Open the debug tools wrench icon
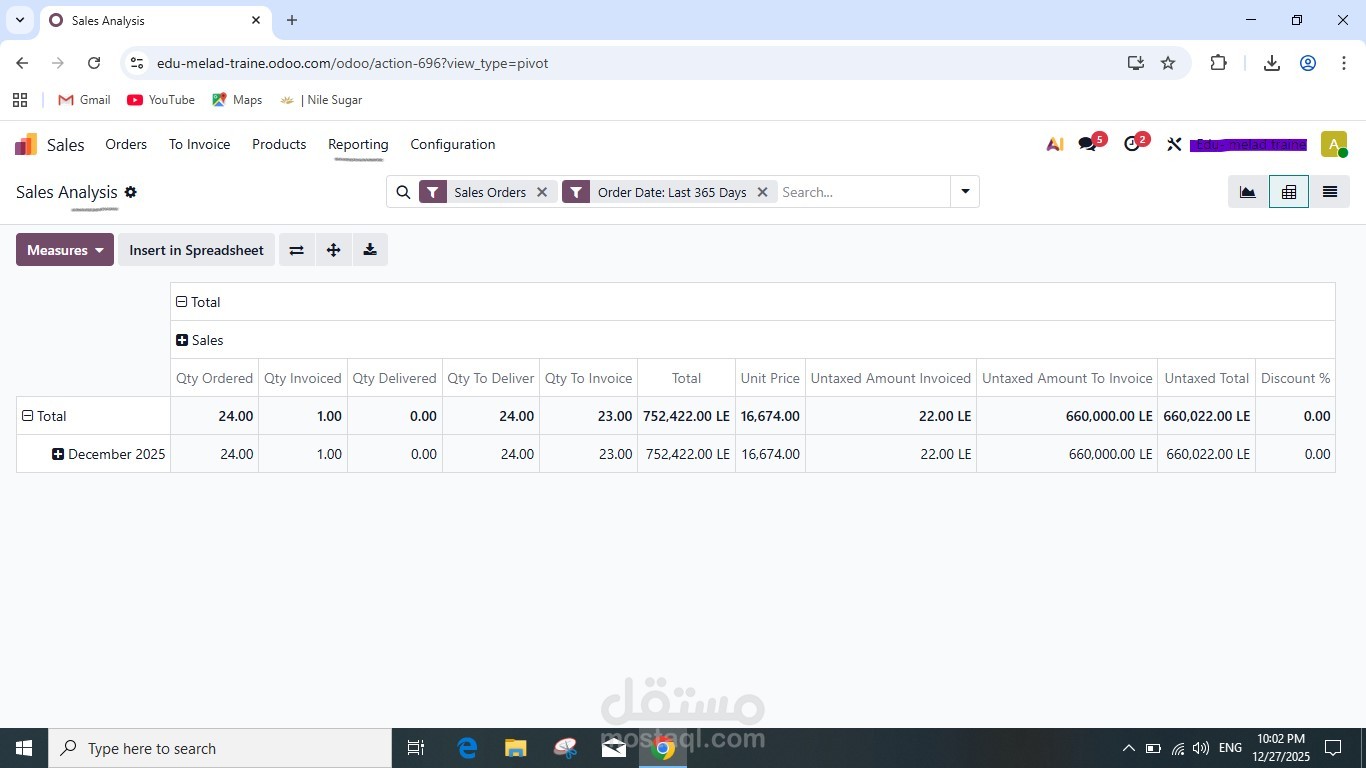1366x768 pixels. click(1174, 144)
